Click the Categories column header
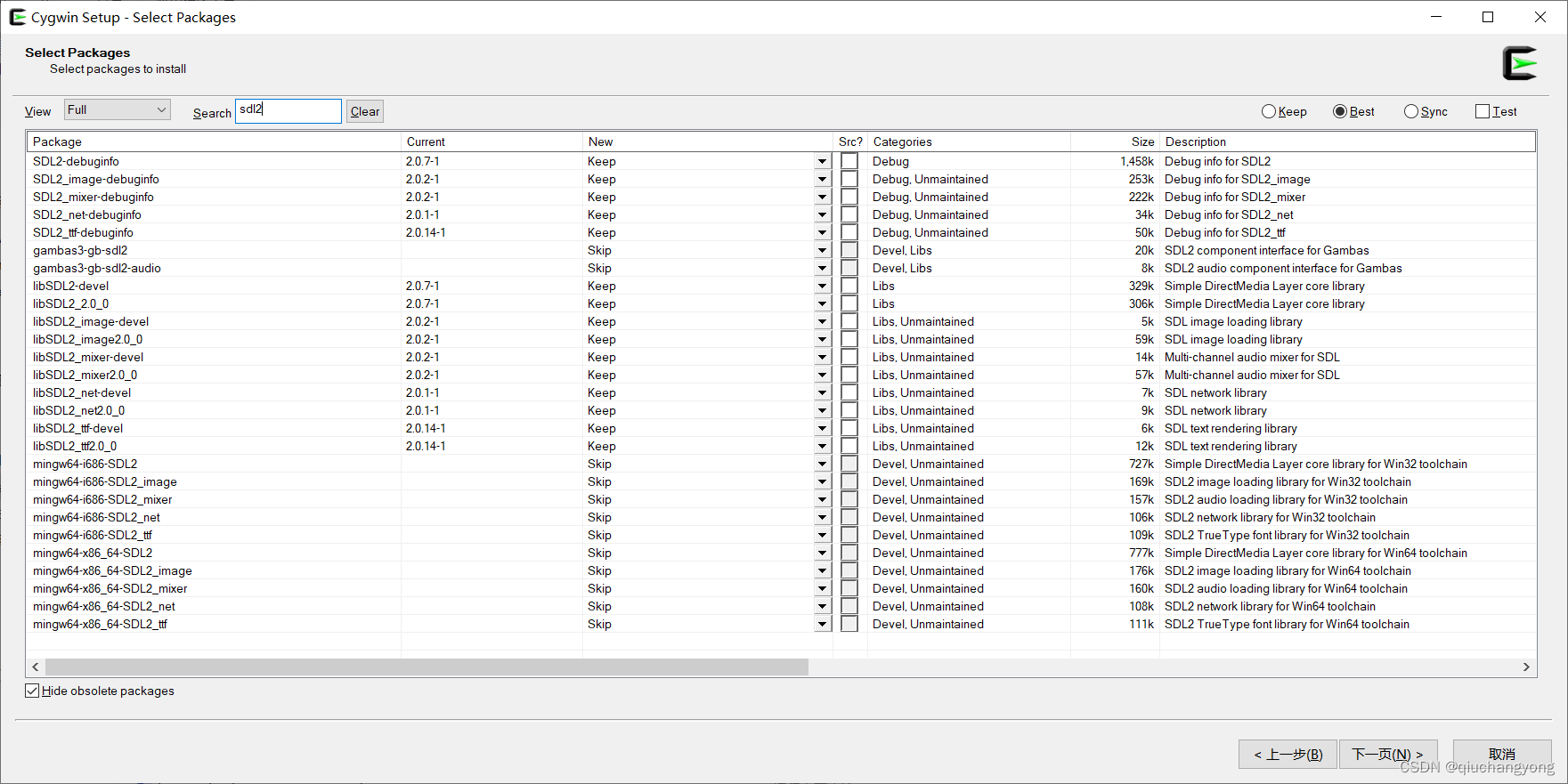This screenshot has width=1568, height=784. point(969,141)
